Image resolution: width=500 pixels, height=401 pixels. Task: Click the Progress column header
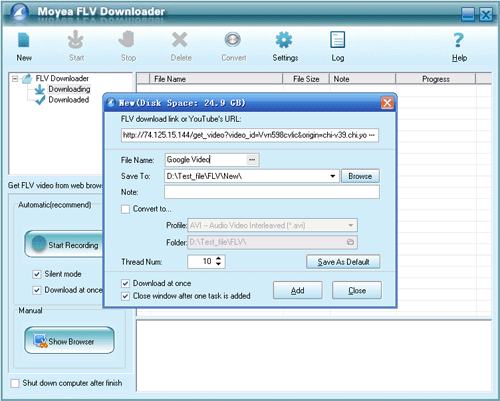pos(435,79)
